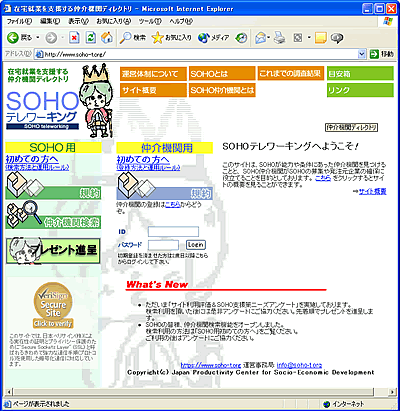Click 仲介機関ディレクトリ button
Image resolution: width=400 pixels, height=411 pixels.
coord(351,127)
